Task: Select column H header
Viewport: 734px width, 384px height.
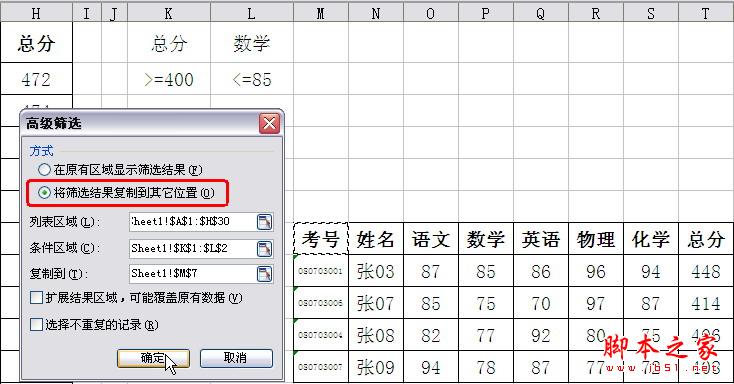Action: 36,14
